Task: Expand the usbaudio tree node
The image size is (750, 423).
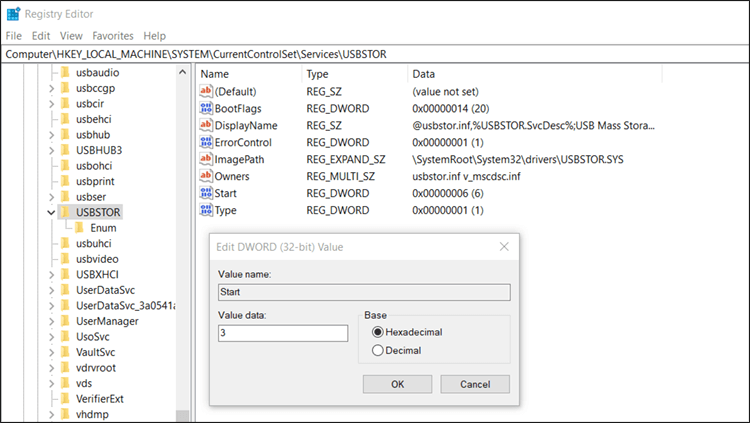Action: pyautogui.click(x=51, y=73)
